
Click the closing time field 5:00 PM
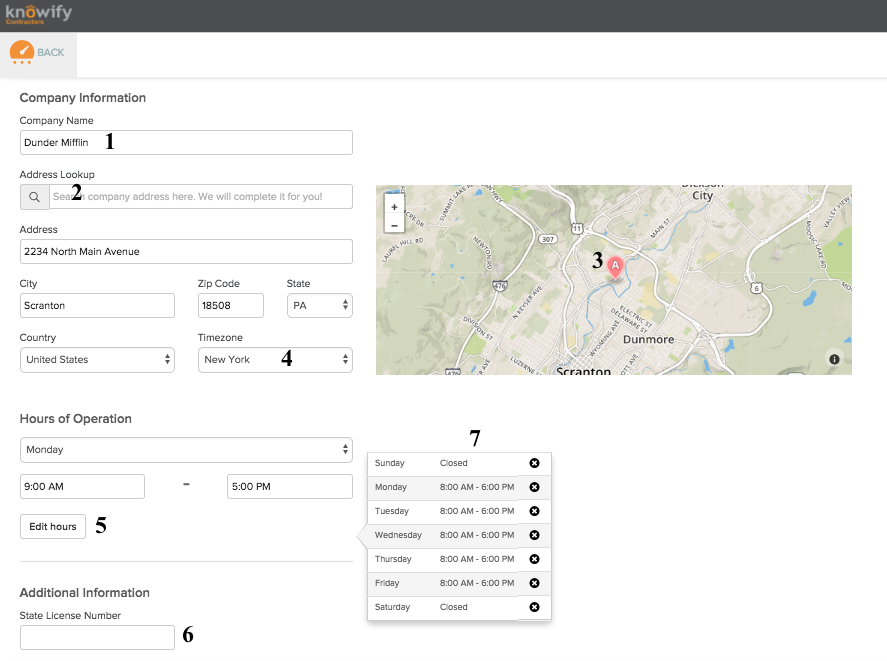click(x=290, y=487)
